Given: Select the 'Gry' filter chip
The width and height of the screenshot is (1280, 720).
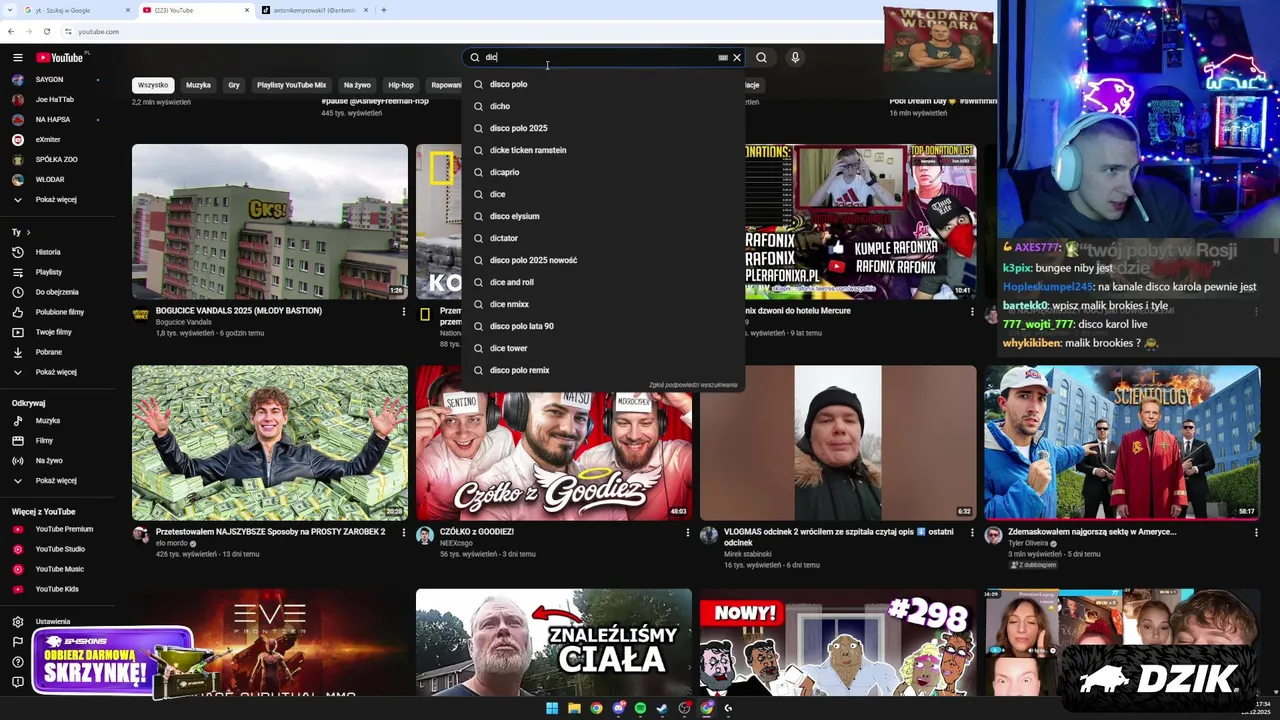Looking at the screenshot, I should coord(234,85).
